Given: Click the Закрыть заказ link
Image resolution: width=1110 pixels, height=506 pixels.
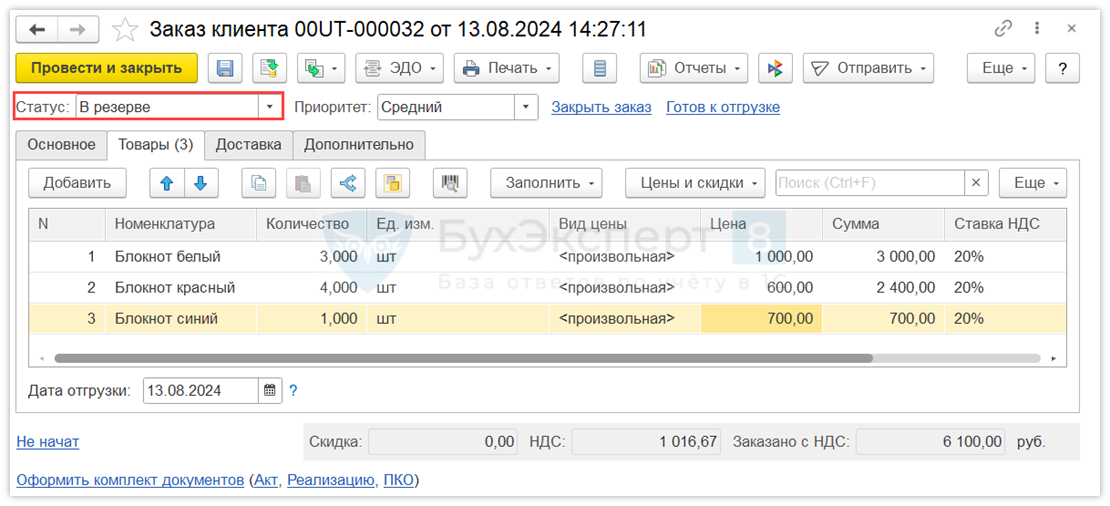Looking at the screenshot, I should tap(602, 108).
